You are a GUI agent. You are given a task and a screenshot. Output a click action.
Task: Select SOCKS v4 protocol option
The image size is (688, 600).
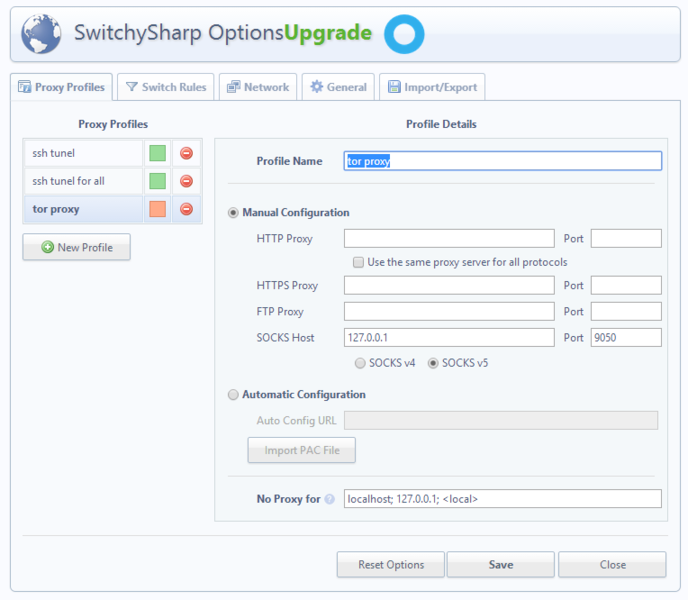(361, 363)
